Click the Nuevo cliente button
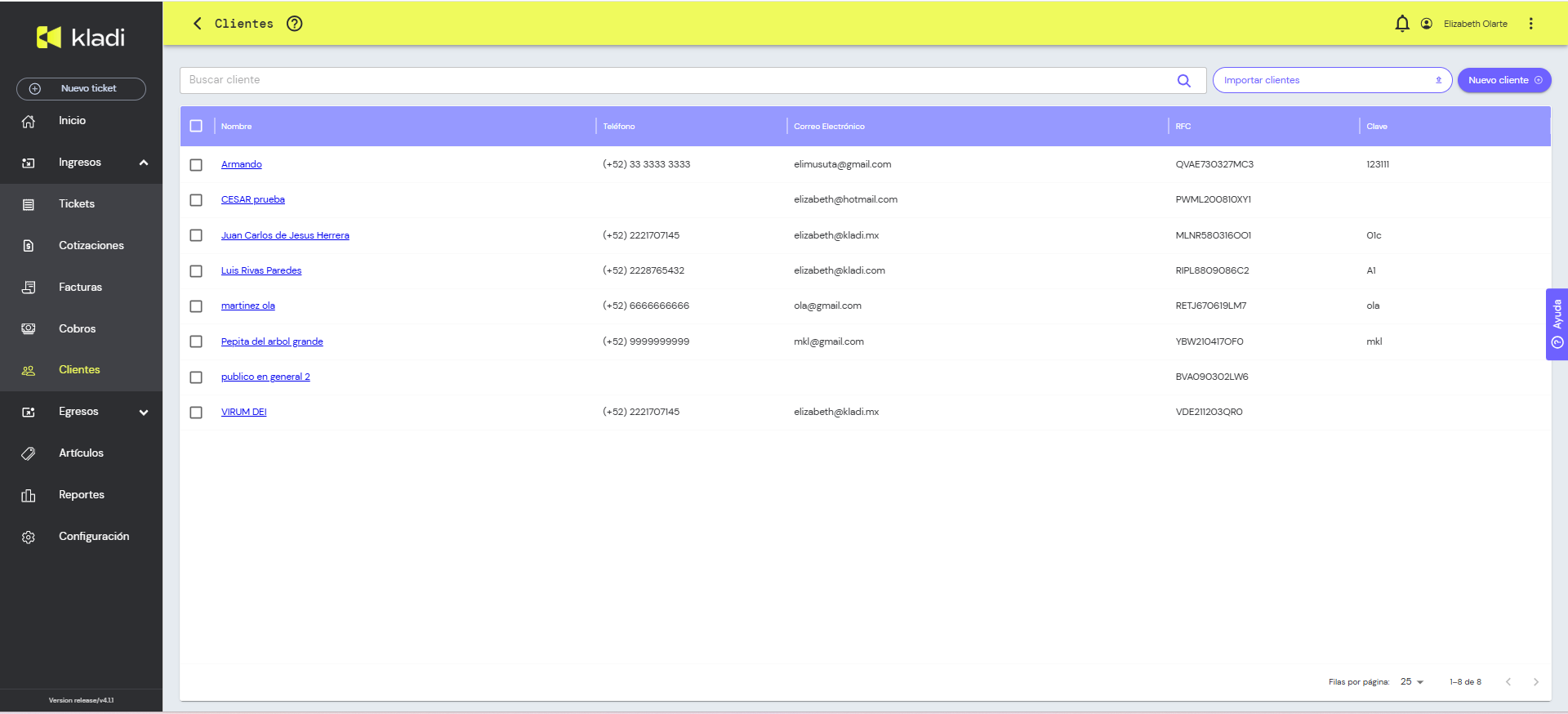The image size is (1568, 714). [1504, 80]
